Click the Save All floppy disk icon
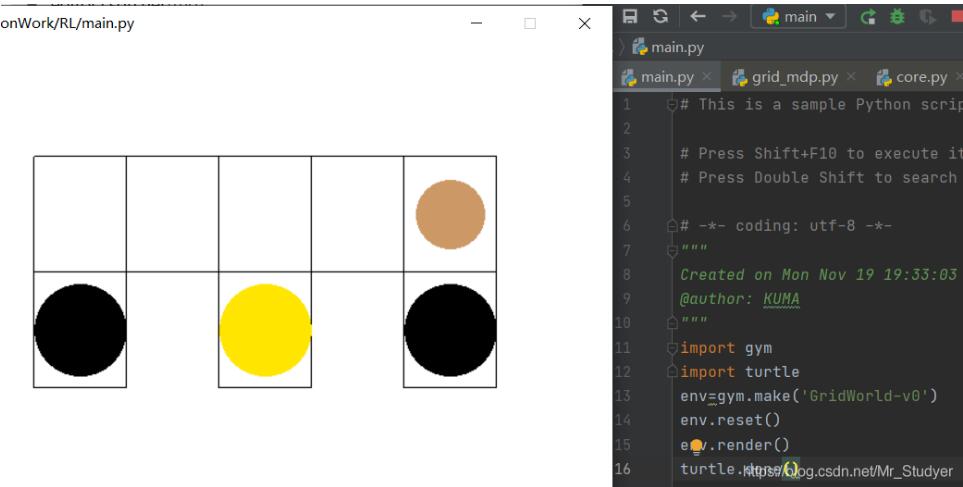Viewport: 963px width, 487px height. click(x=630, y=17)
